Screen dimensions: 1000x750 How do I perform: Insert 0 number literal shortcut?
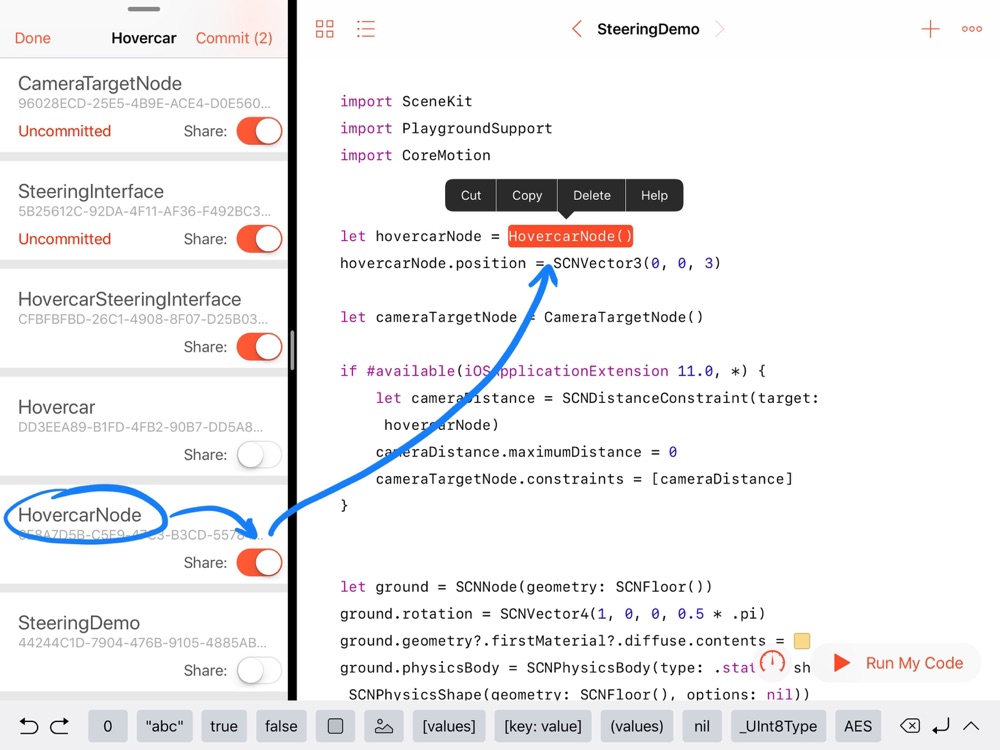point(108,726)
